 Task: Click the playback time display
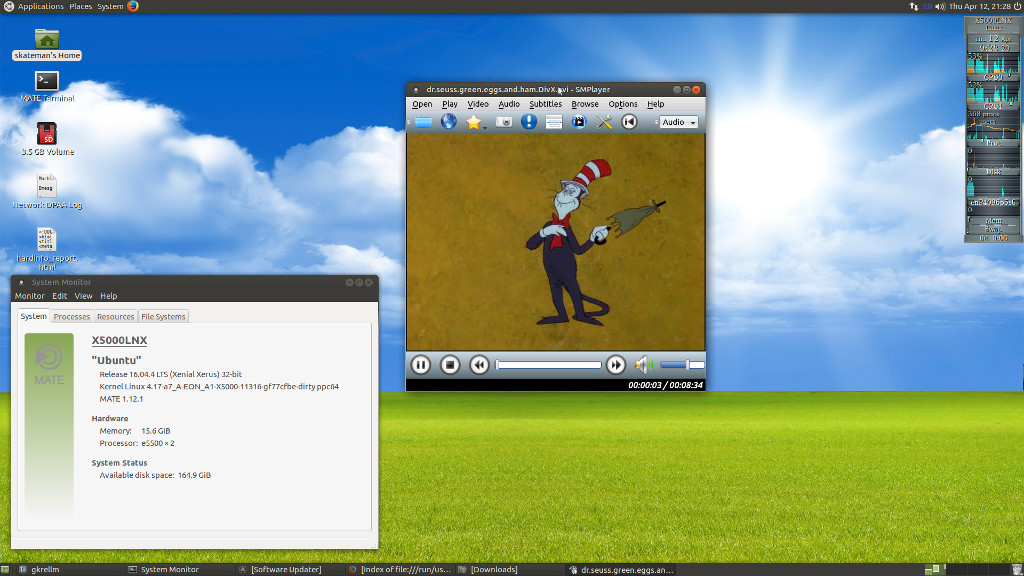(x=665, y=385)
